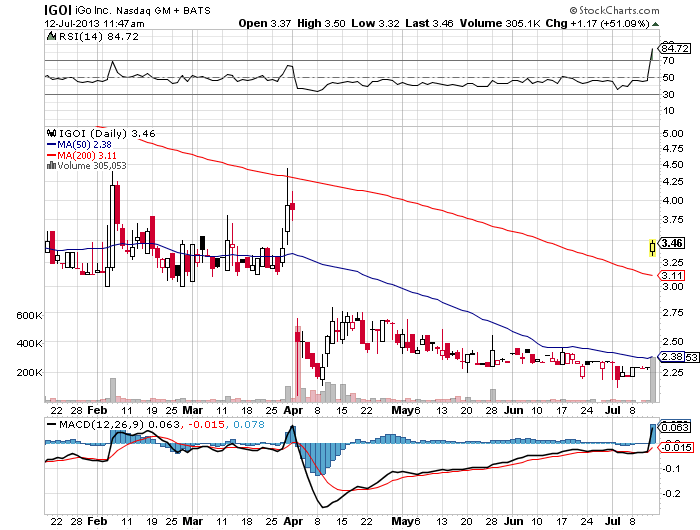Screen dimensions: 700x530
Task: Click the 4.50 price axis label
Action: [x=672, y=165]
